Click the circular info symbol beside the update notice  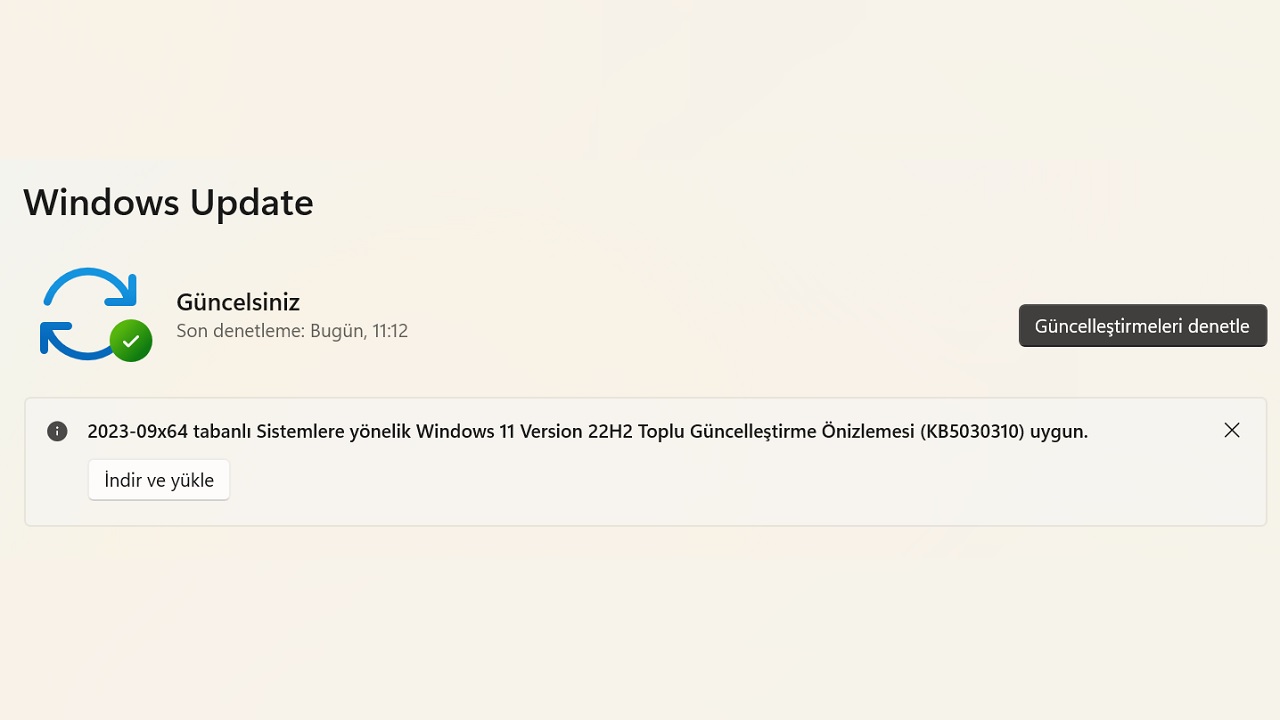[57, 430]
